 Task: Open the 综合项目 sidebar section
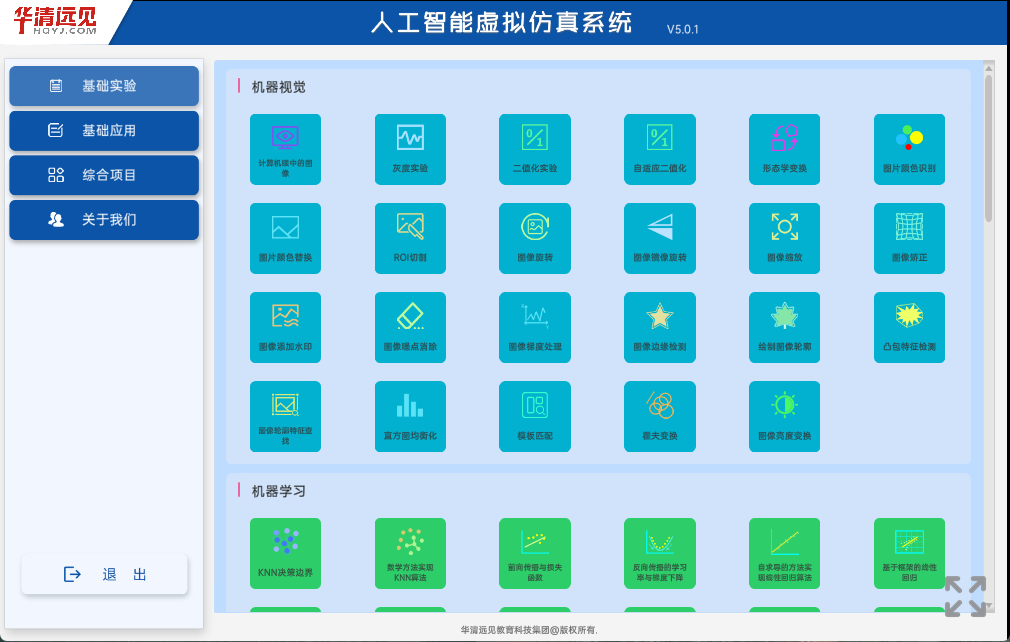pos(104,175)
